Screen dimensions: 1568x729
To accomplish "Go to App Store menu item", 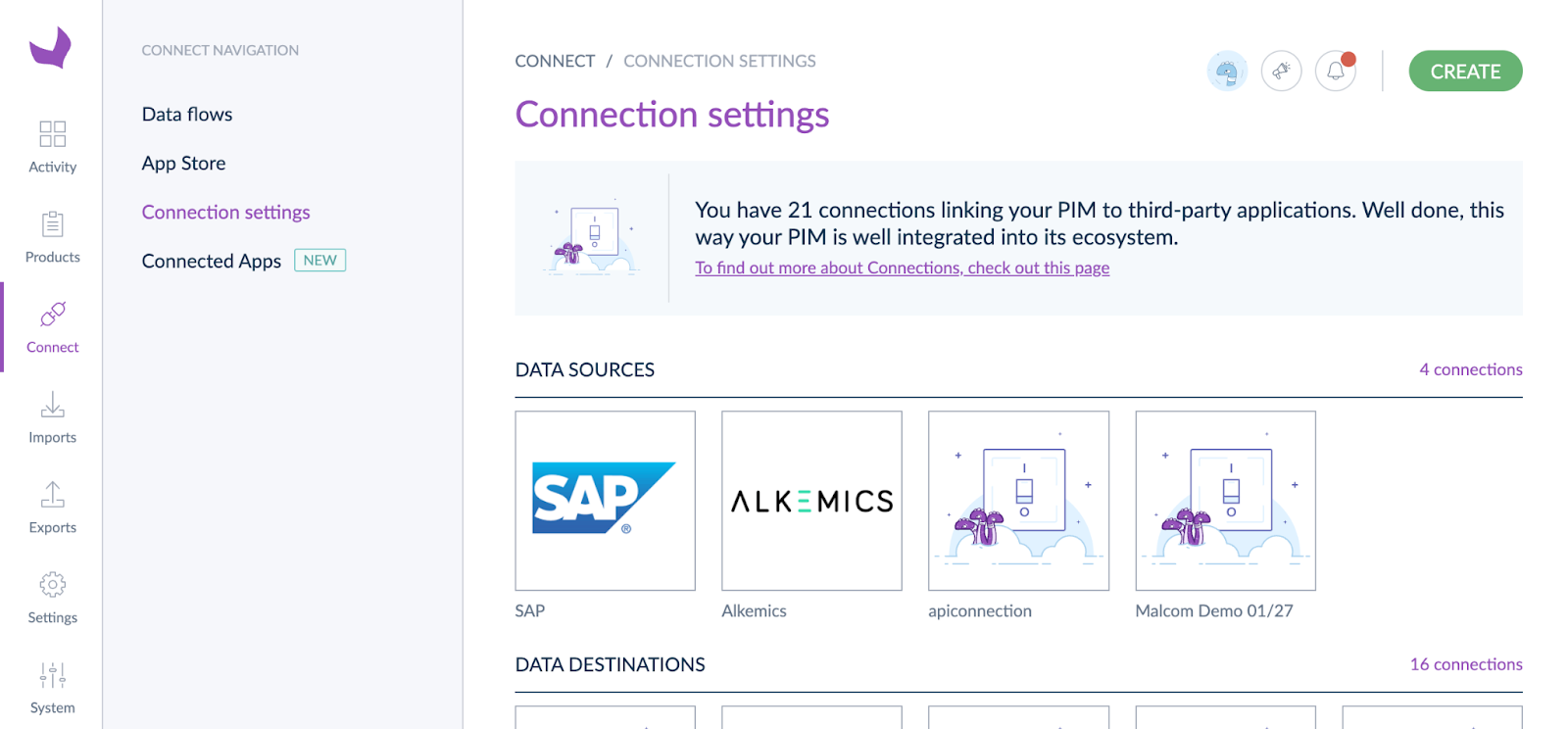I will pyautogui.click(x=183, y=164).
